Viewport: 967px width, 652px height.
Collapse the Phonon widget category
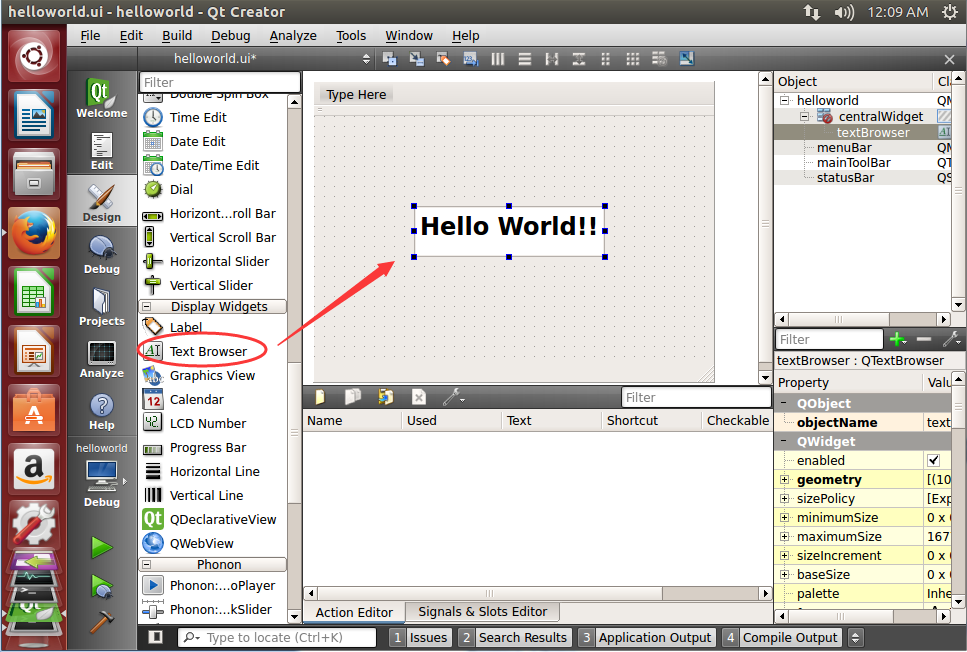[x=147, y=564]
